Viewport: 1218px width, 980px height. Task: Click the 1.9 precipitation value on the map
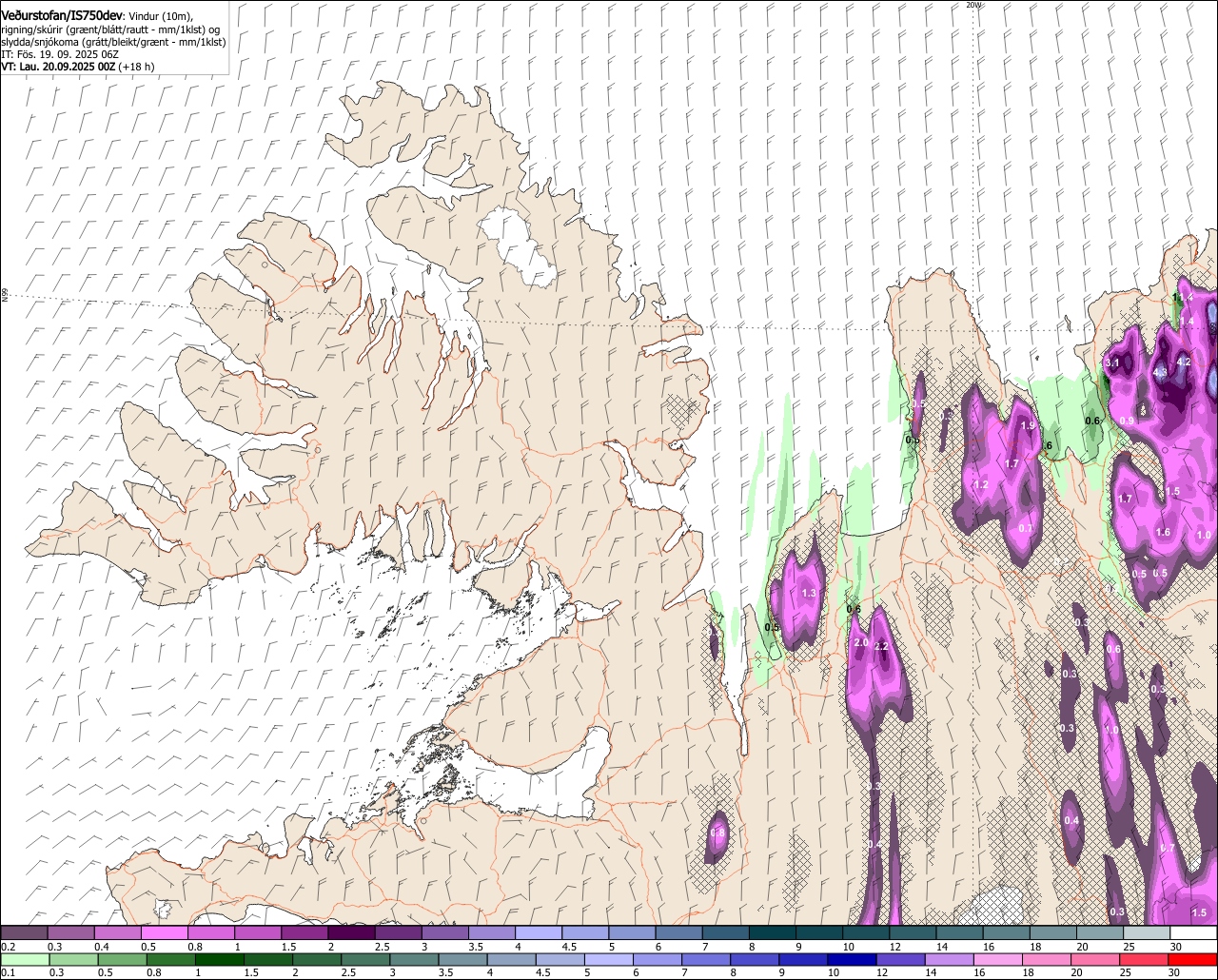point(1028,425)
